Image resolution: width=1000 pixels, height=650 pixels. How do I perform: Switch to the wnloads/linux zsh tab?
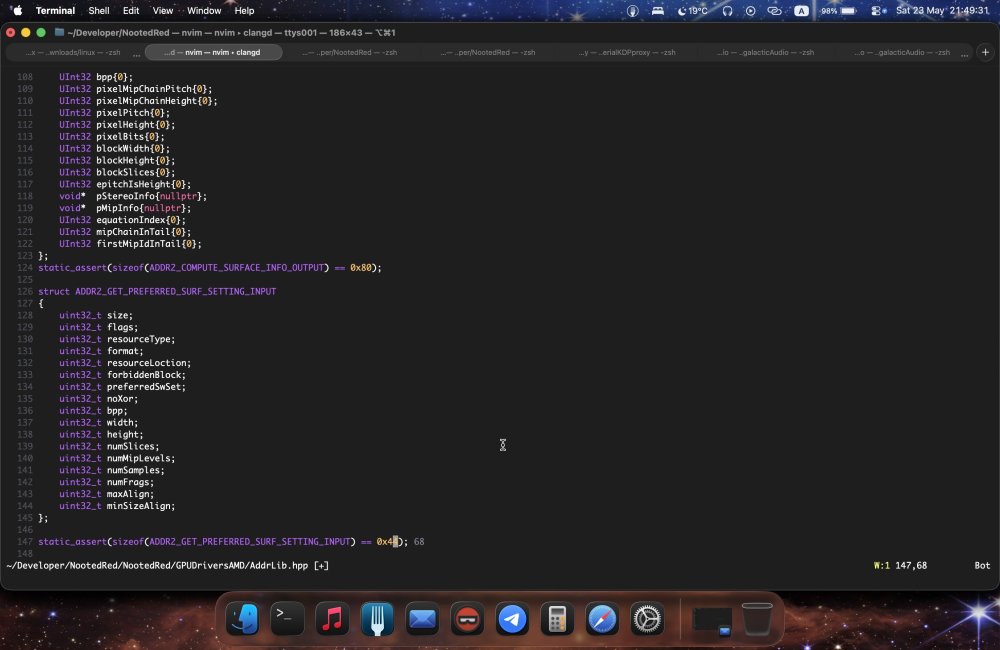pos(73,52)
